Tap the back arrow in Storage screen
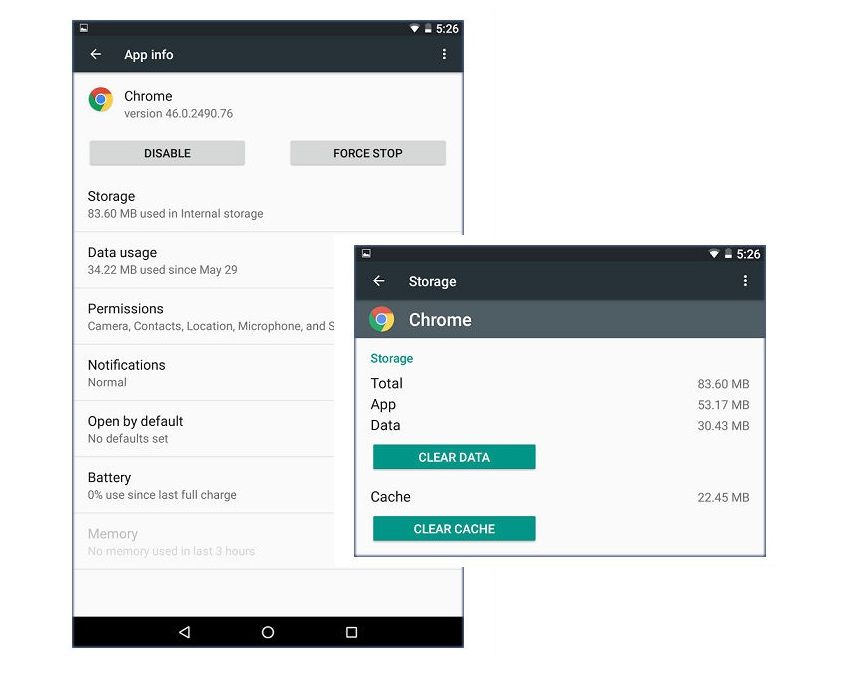The image size is (846, 691). pyautogui.click(x=379, y=282)
